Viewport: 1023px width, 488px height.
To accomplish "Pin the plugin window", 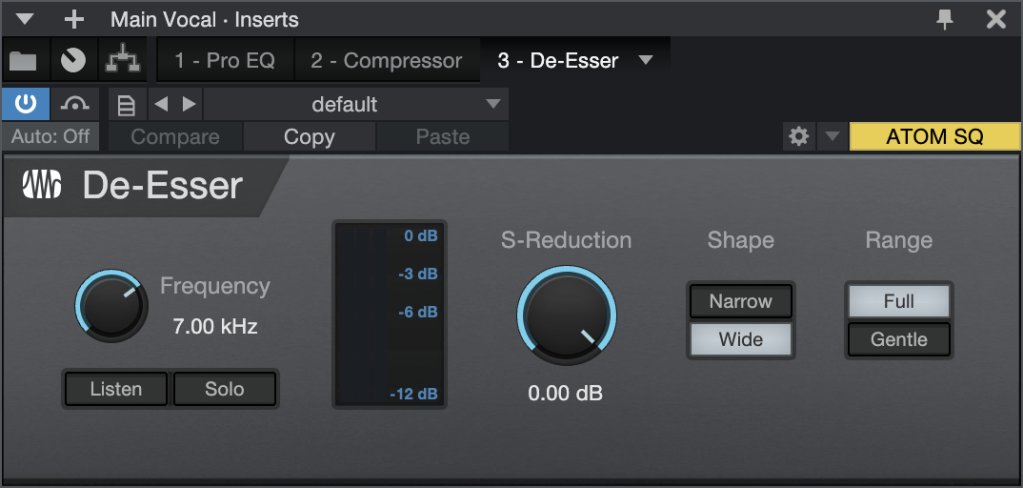I will 945,19.
